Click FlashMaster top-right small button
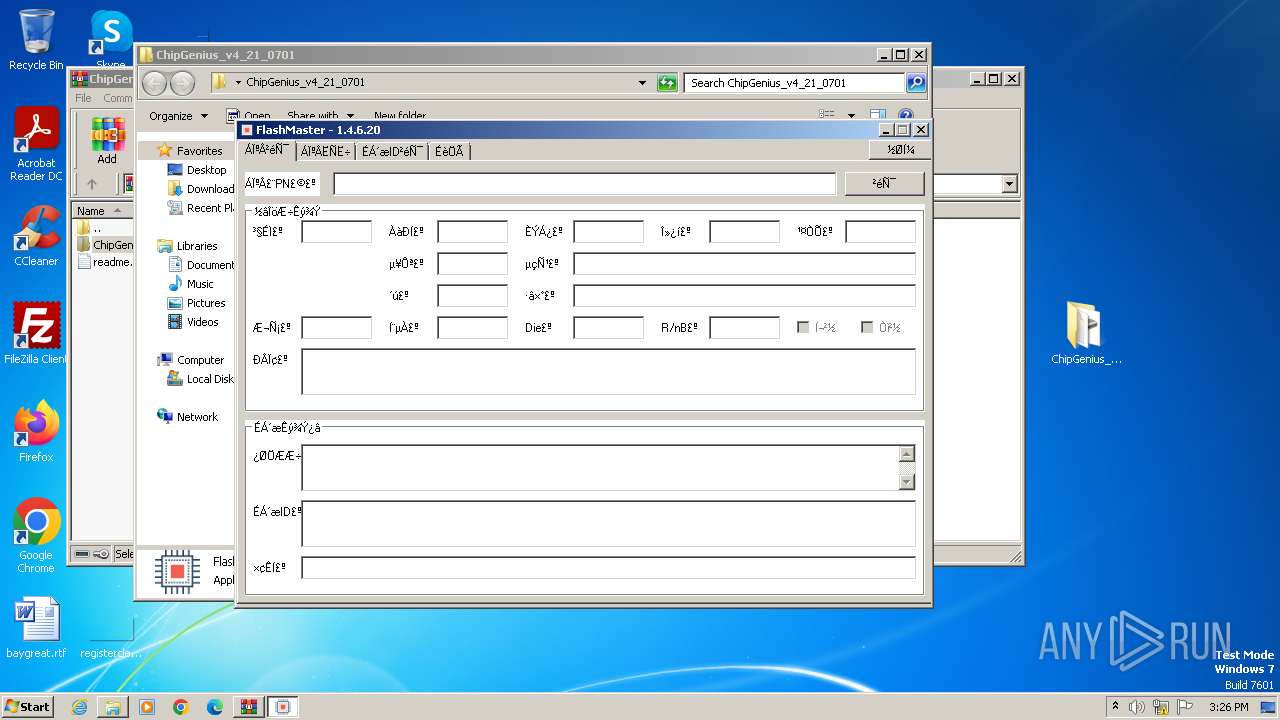This screenshot has width=1280, height=720. click(x=900, y=150)
